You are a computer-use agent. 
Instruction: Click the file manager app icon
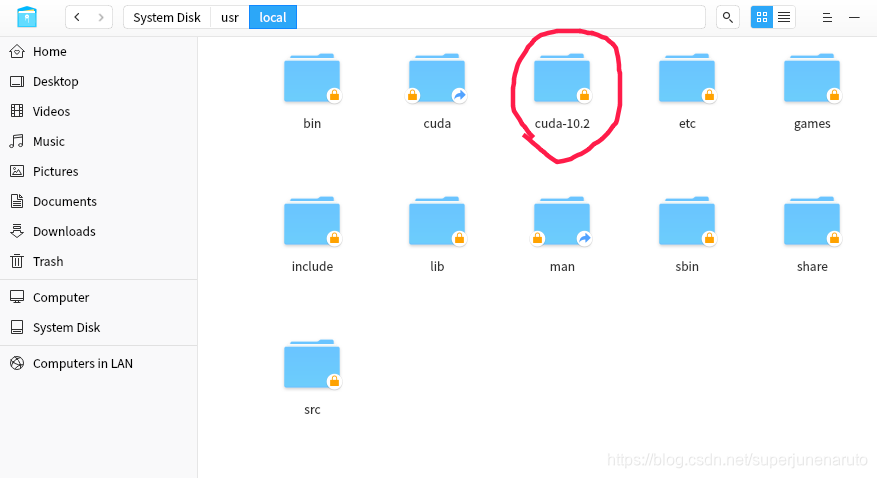pyautogui.click(x=27, y=17)
